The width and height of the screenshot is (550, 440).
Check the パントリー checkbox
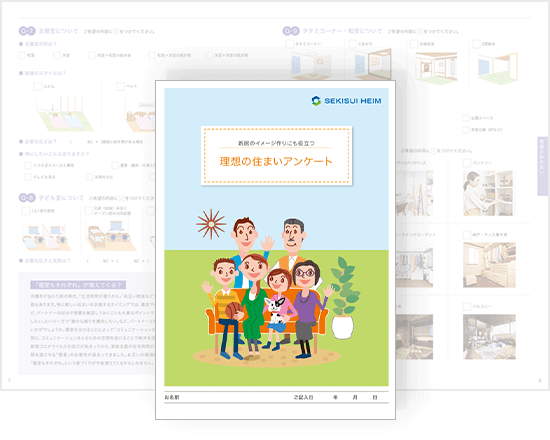(467, 163)
